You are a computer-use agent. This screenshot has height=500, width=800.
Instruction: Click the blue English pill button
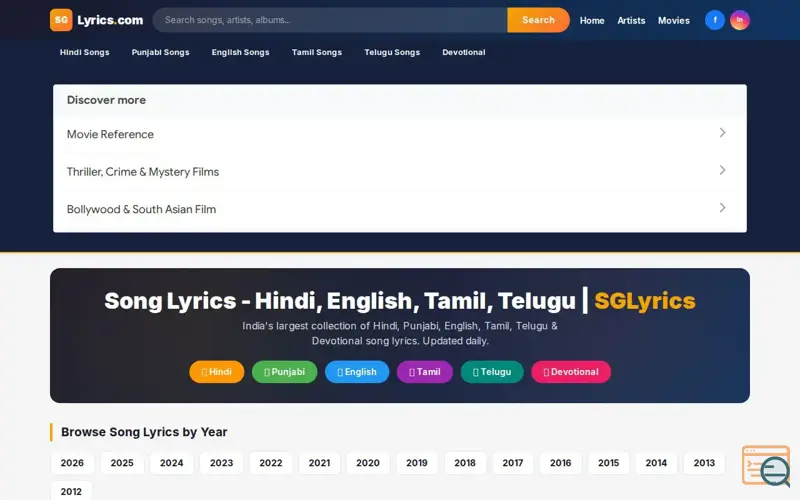[357, 372]
